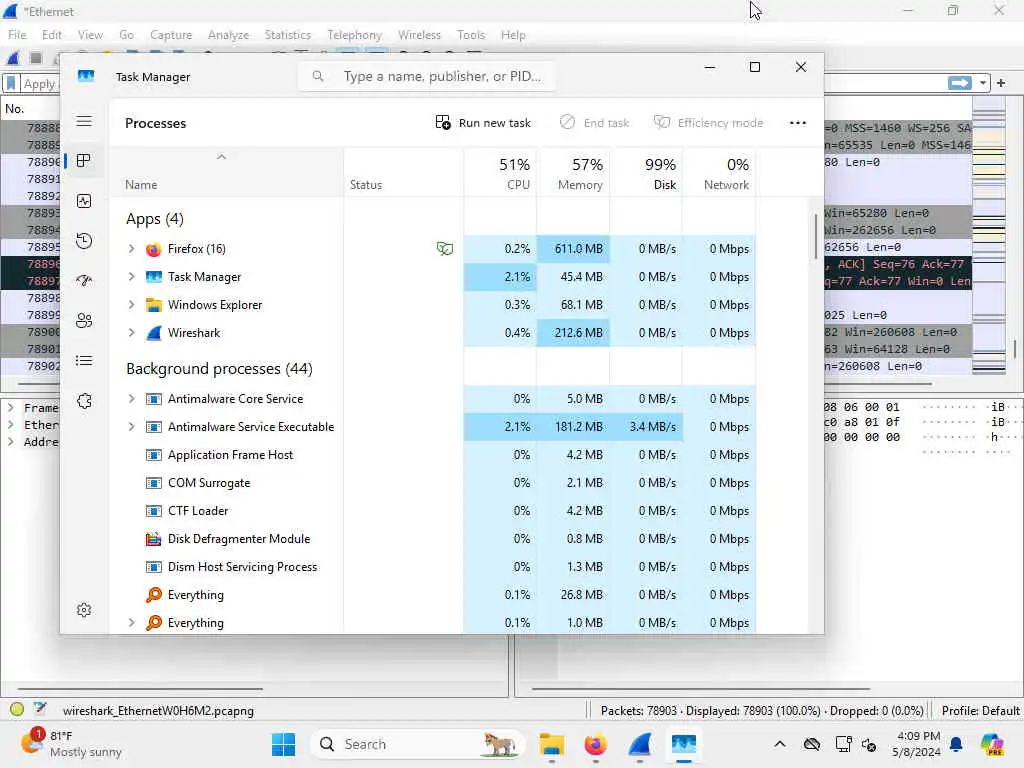
Task: Expand Antimalware Service Executable row
Action: click(x=131, y=427)
